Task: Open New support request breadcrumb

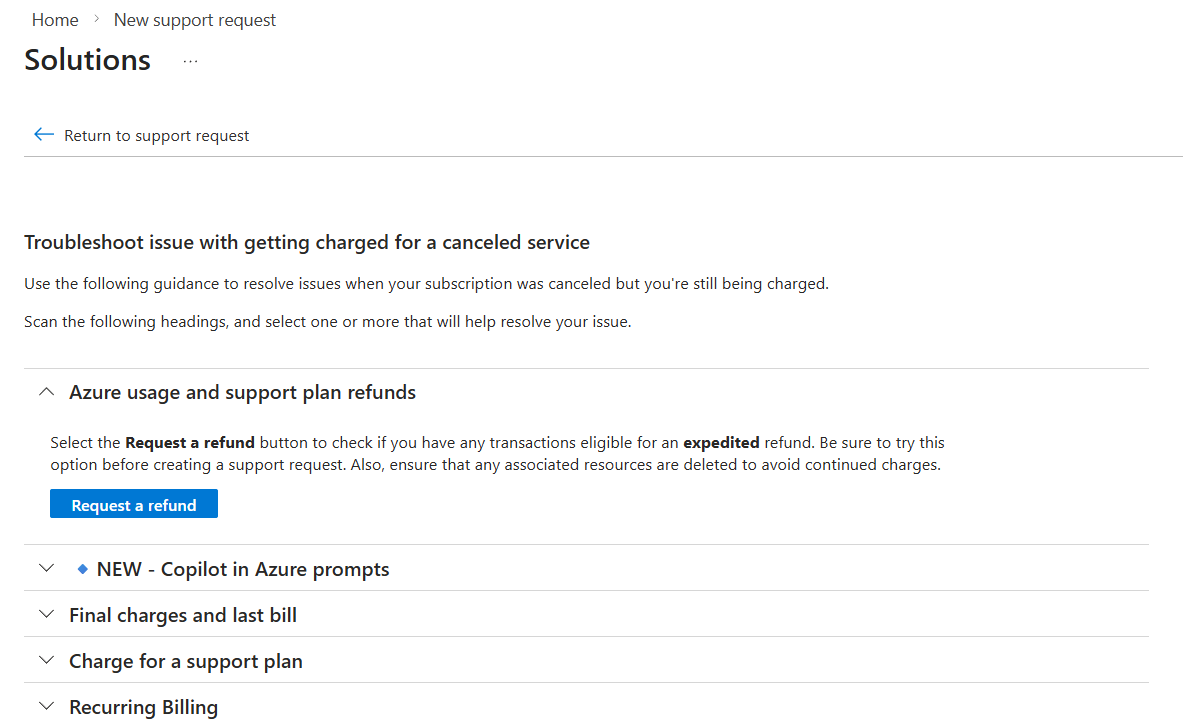Action: 195,20
